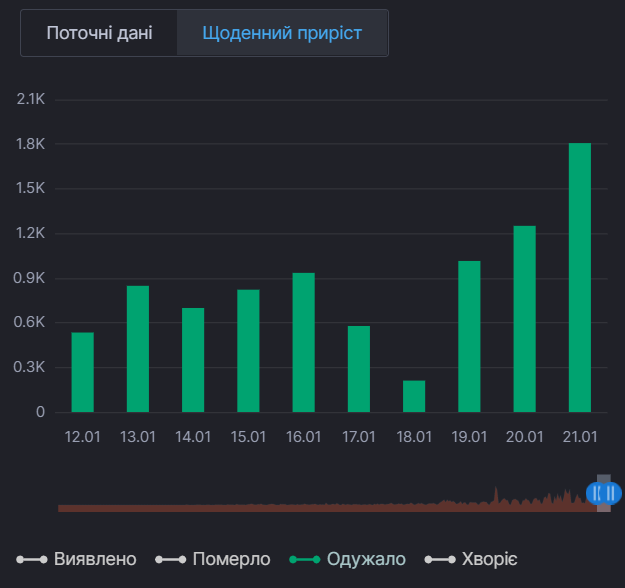
Task: Click the Одужало green legend marker icon
Action: point(304,559)
